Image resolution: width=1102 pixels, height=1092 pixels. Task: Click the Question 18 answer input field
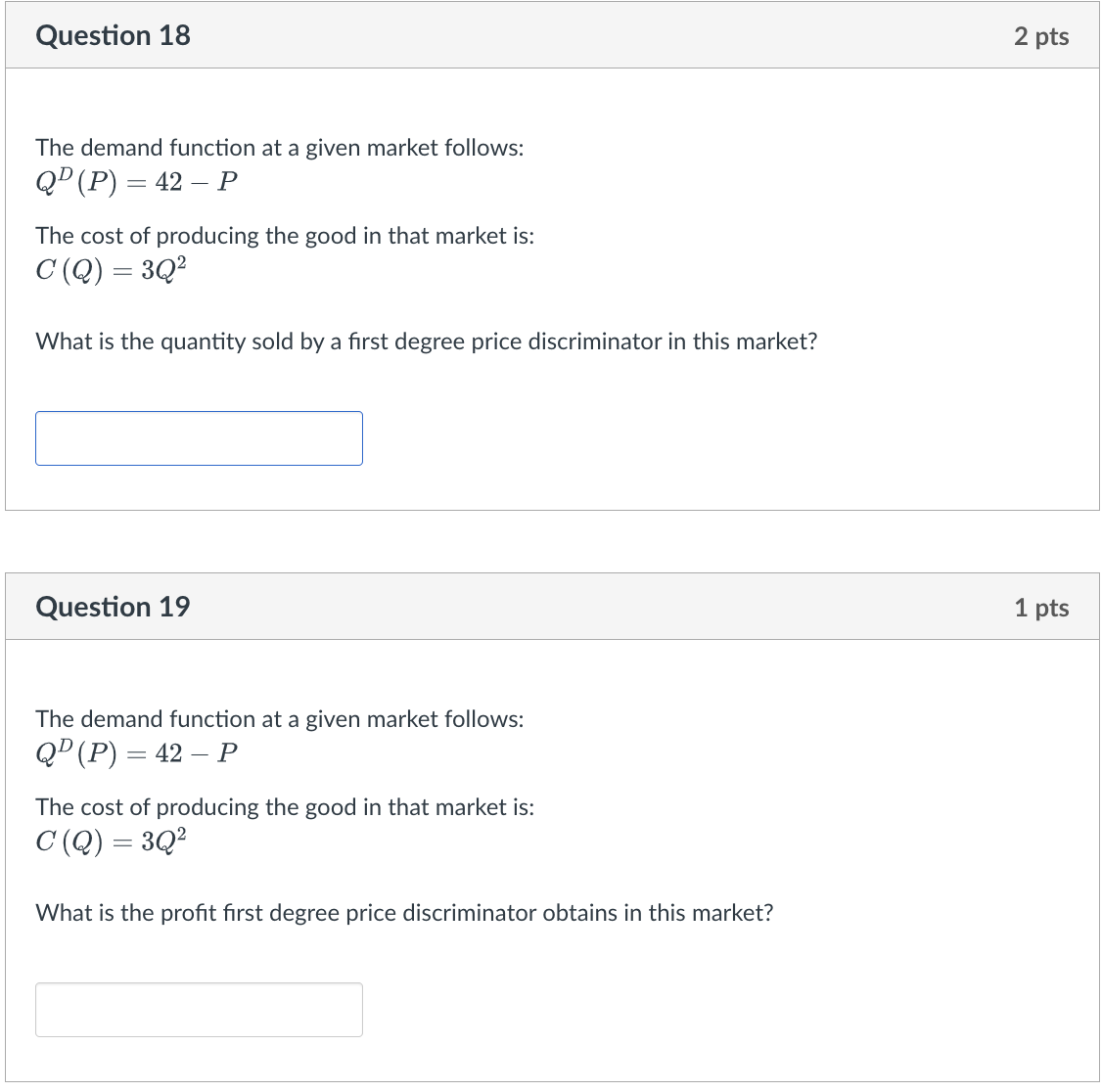[x=199, y=438]
